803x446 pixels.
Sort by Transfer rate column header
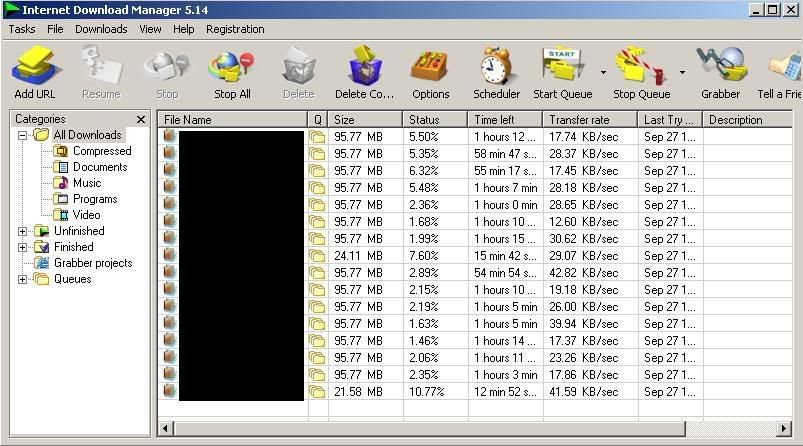589,120
